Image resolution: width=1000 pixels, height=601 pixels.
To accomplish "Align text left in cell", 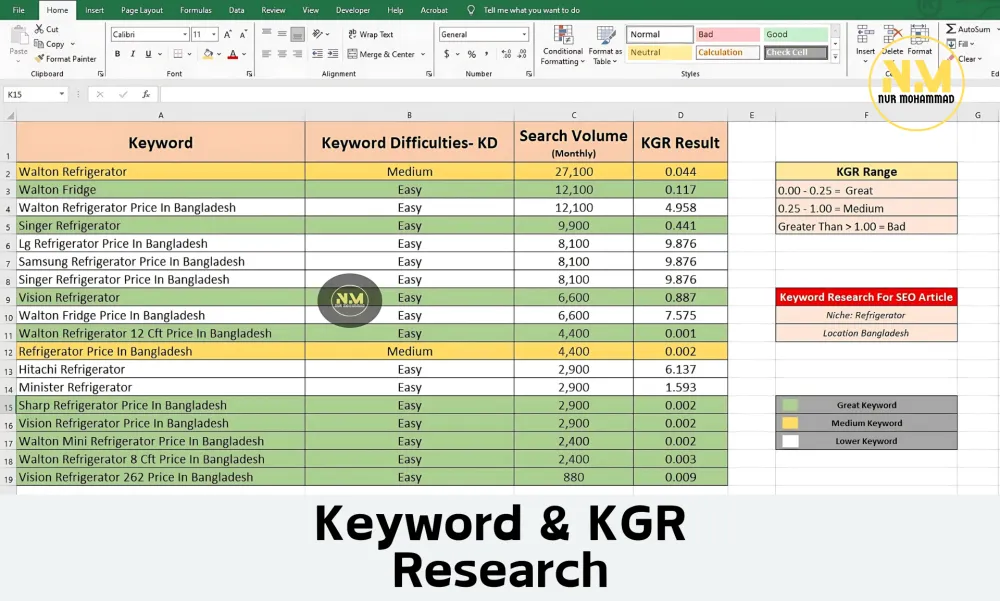I will tap(267, 54).
